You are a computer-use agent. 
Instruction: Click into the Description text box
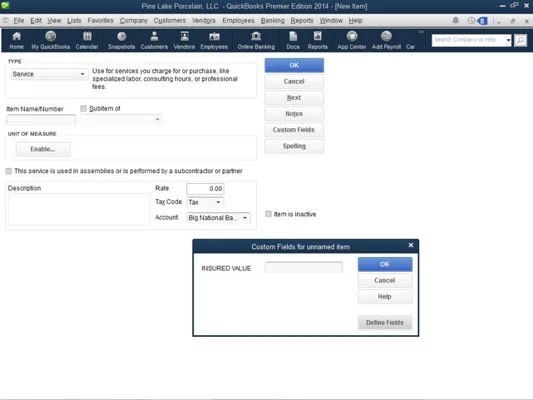pos(79,209)
